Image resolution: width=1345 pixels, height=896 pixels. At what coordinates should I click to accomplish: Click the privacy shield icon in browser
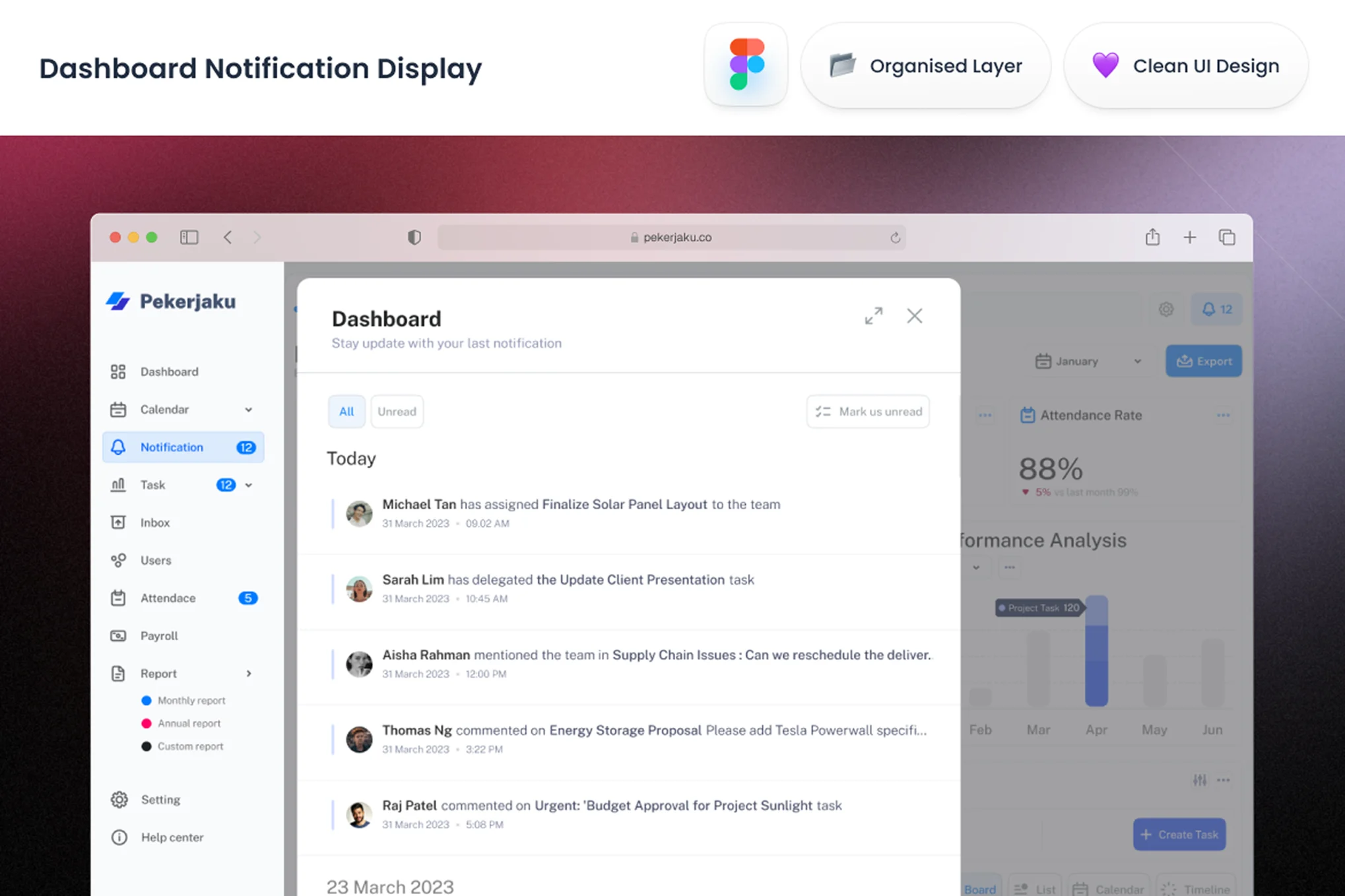414,237
